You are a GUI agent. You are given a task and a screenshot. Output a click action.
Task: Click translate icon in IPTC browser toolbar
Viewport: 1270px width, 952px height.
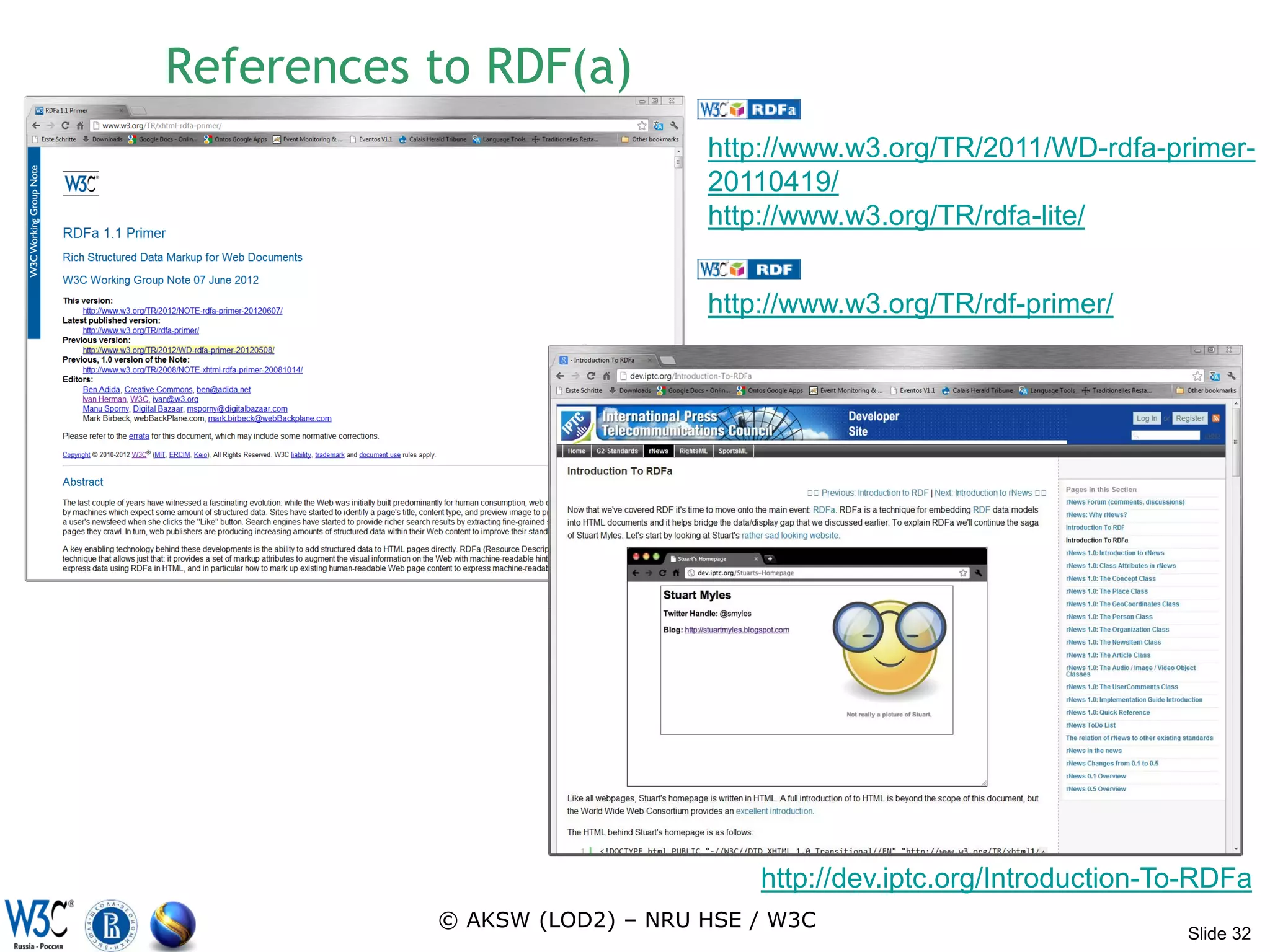coord(1214,376)
